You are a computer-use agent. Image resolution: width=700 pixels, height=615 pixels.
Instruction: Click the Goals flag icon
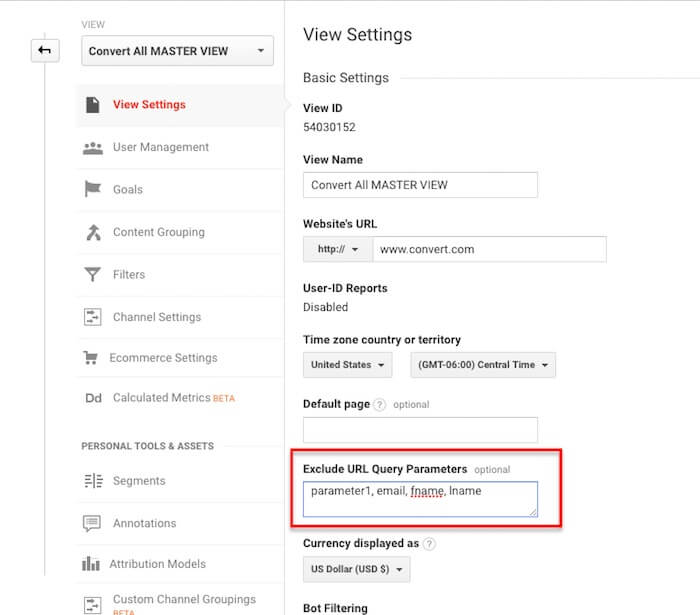pos(92,189)
